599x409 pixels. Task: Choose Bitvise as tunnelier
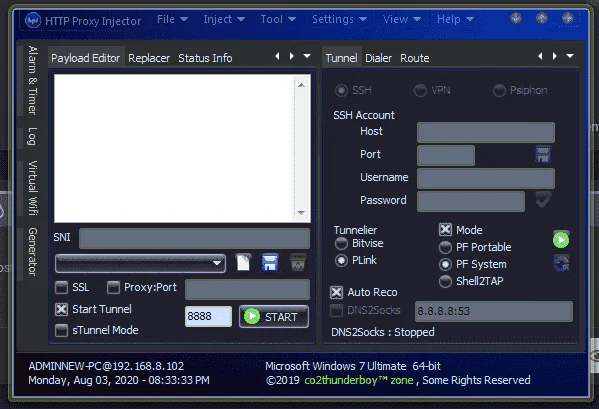click(x=359, y=243)
